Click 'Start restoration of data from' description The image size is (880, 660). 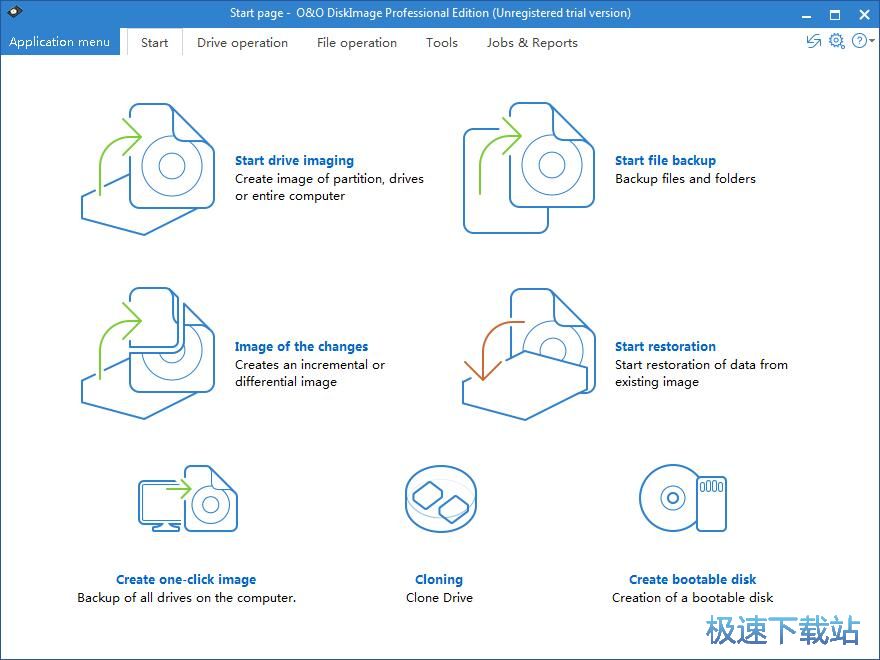point(701,364)
